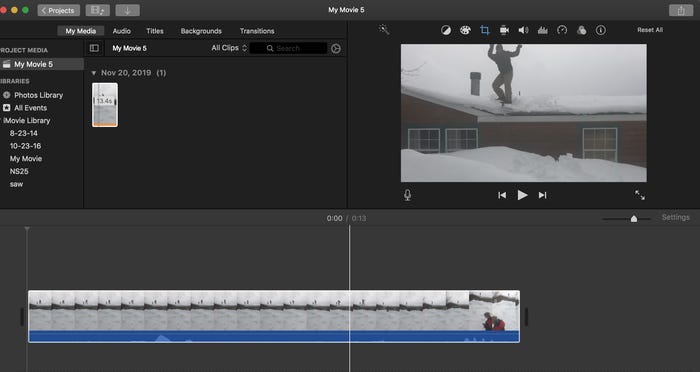
Task: Select All Events in sidebar
Action: coord(30,108)
